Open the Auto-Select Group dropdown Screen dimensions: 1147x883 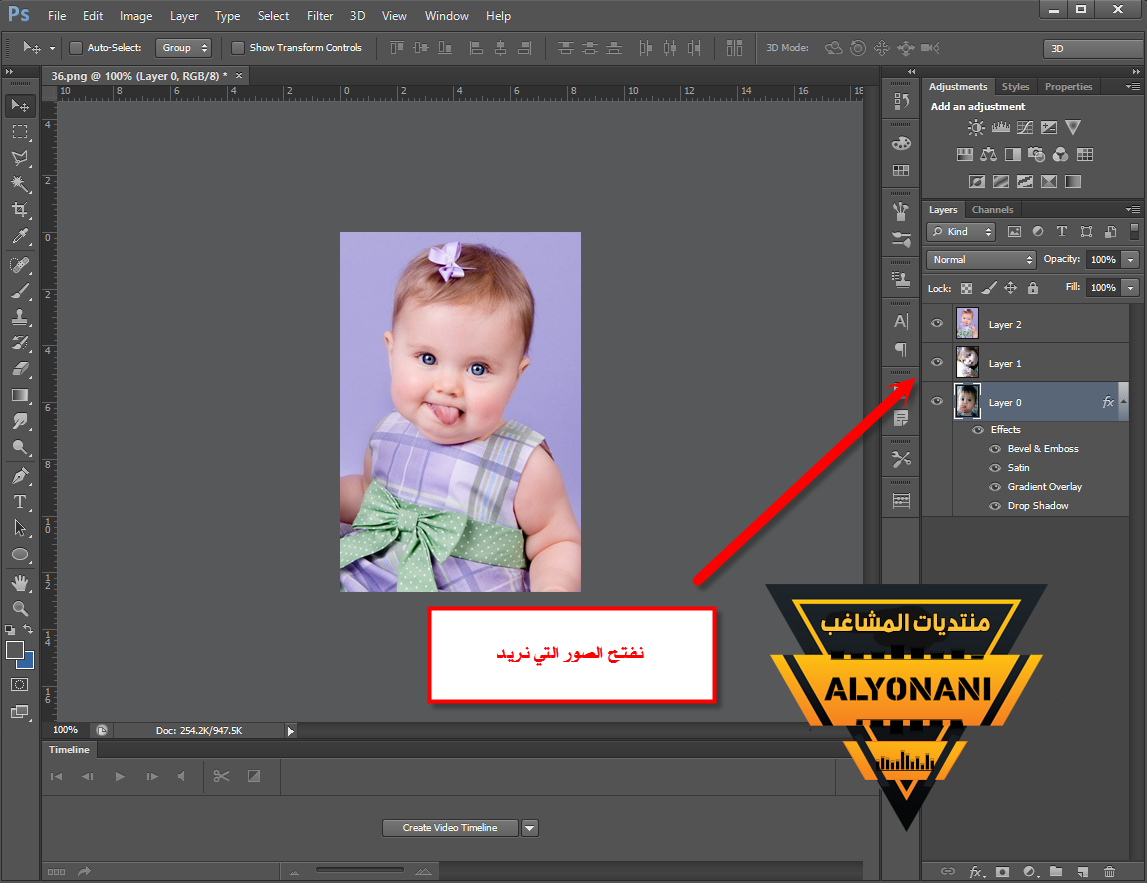[185, 48]
